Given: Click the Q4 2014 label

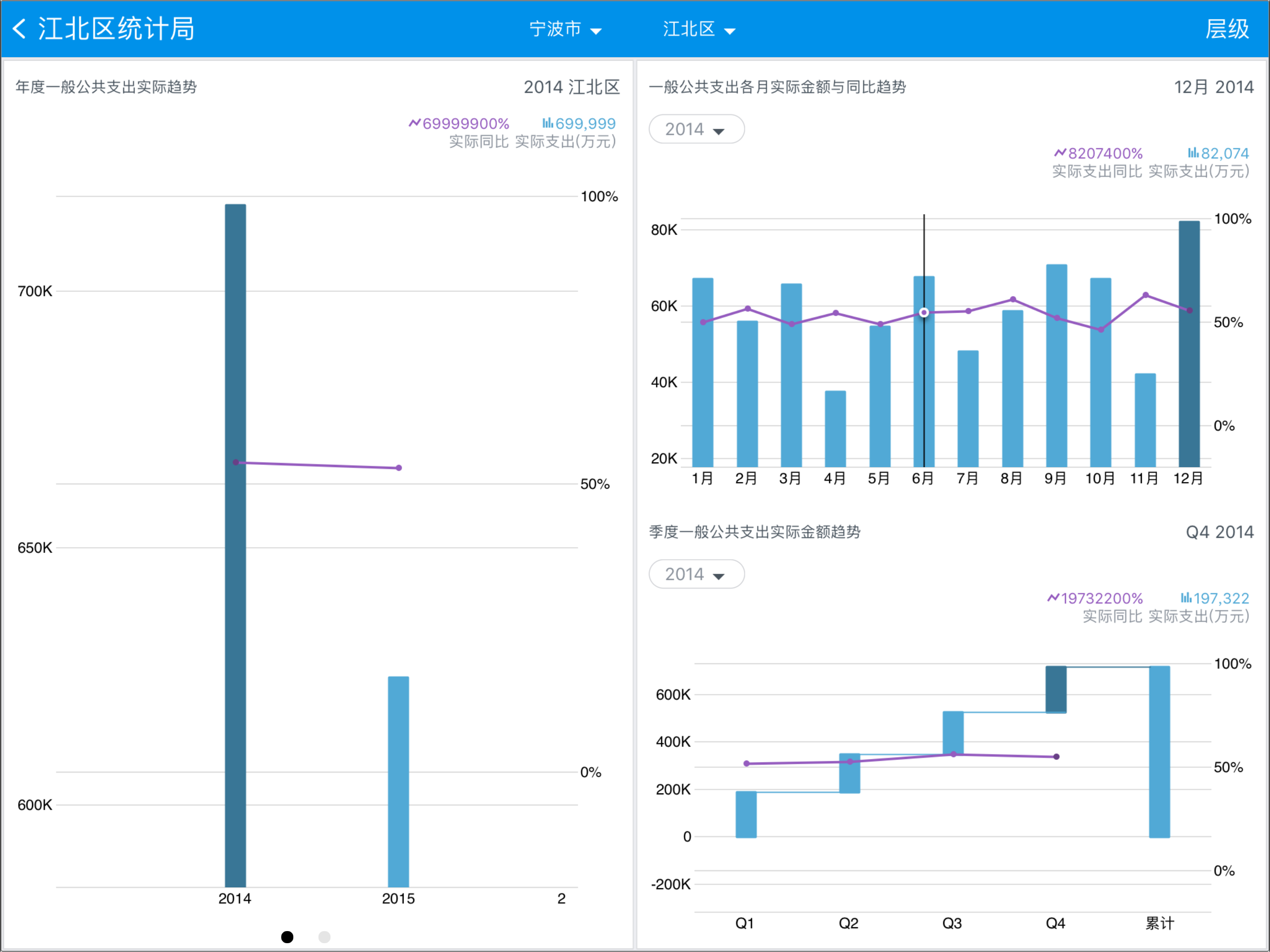Looking at the screenshot, I should click(1219, 532).
